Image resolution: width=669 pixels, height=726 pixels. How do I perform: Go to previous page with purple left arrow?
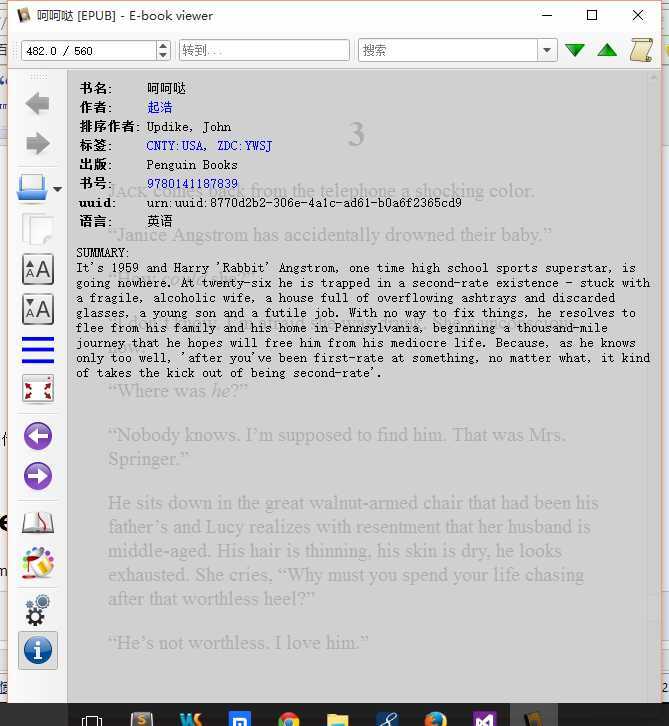(x=38, y=436)
